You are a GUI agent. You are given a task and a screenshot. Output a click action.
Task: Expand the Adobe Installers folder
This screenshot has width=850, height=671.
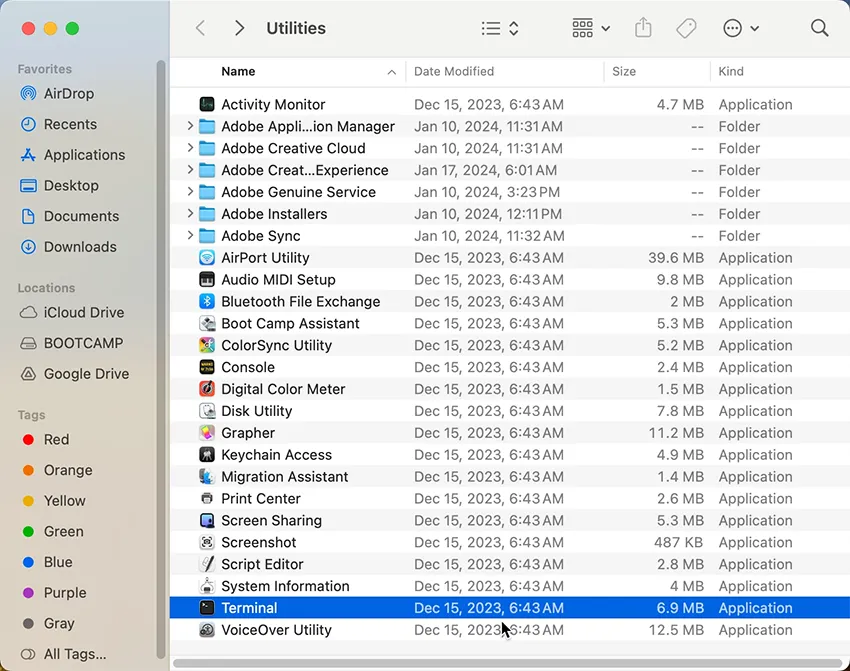(x=190, y=214)
